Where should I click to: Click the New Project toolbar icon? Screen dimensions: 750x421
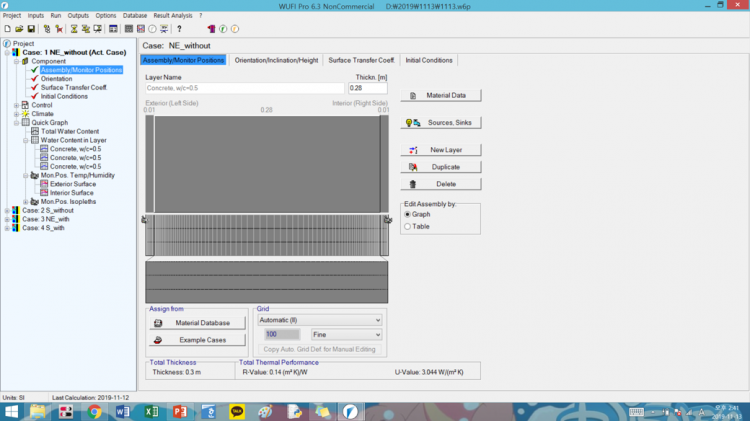tap(7, 29)
